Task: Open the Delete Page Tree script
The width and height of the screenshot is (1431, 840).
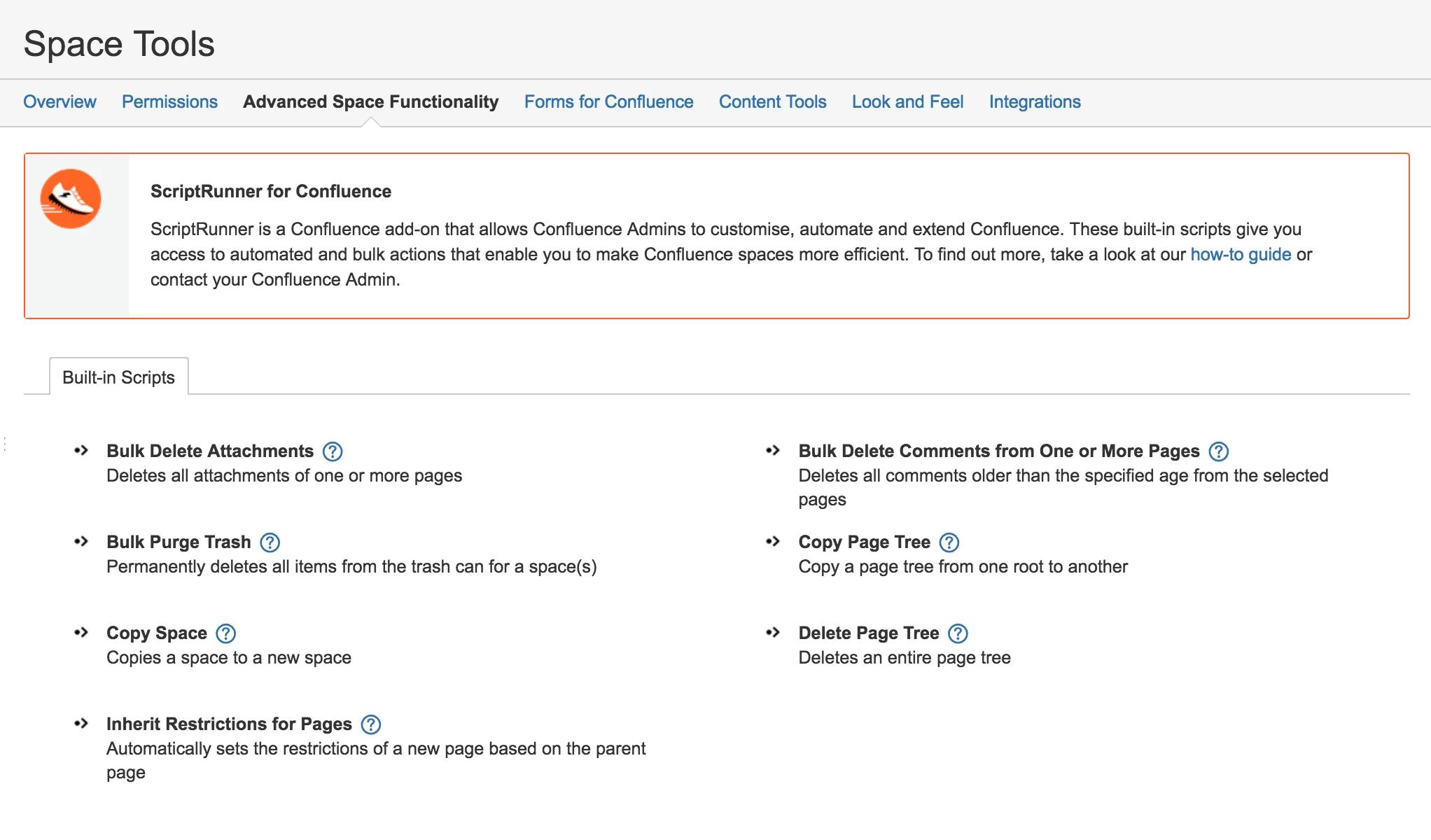Action: click(x=868, y=633)
